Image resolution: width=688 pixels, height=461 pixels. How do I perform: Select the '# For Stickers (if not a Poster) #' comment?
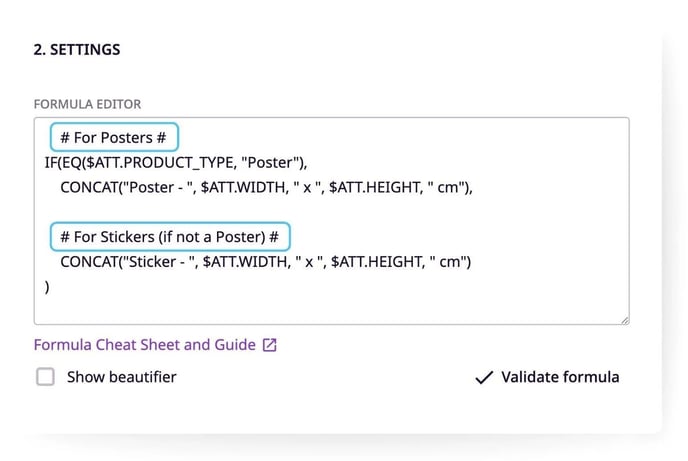(x=170, y=237)
